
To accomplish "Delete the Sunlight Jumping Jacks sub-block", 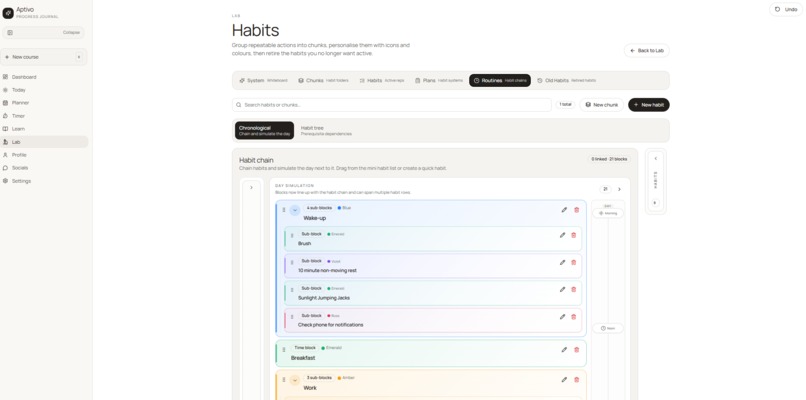I will coord(574,289).
